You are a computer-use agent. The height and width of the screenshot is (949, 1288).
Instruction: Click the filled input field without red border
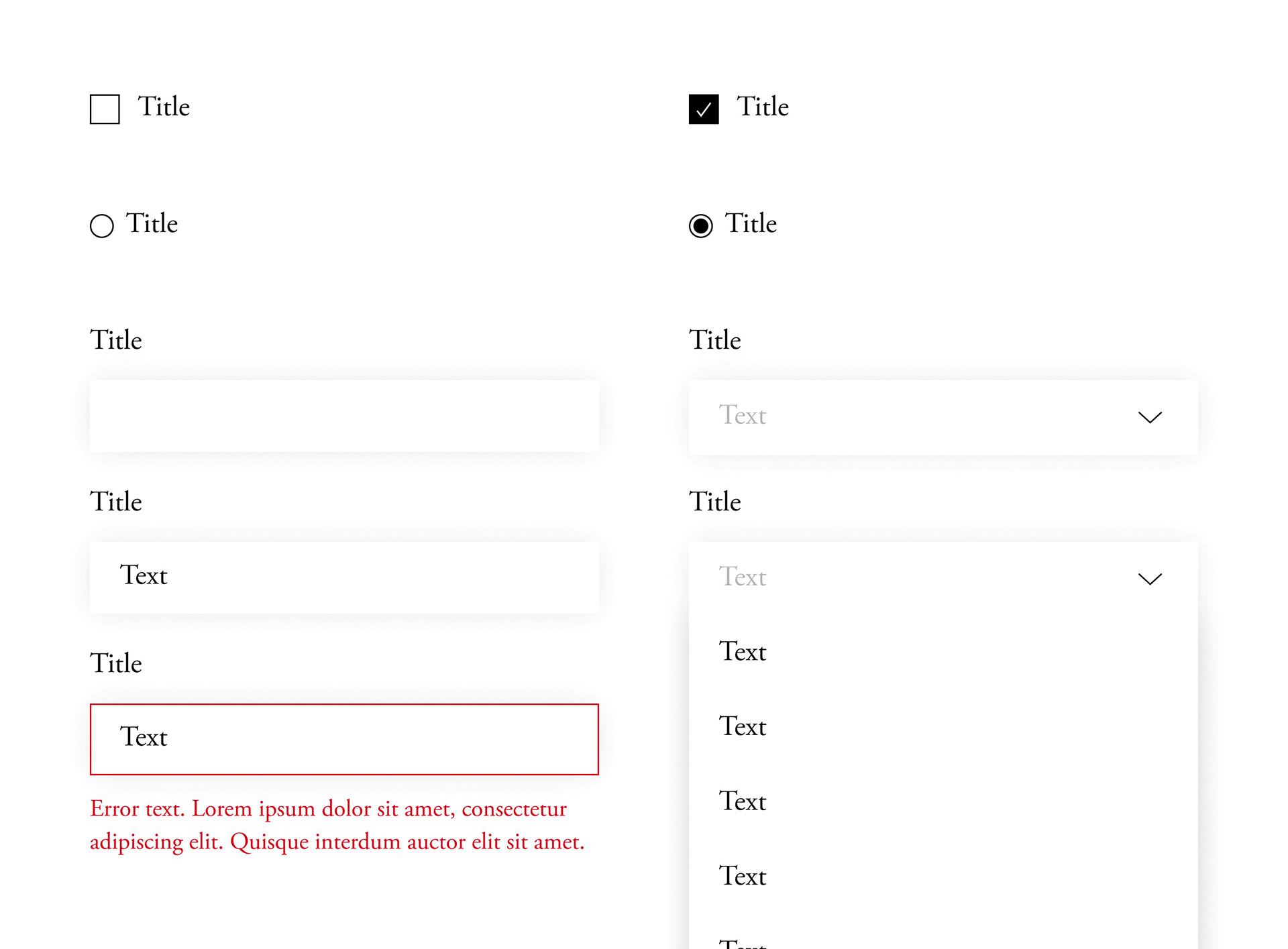344,577
